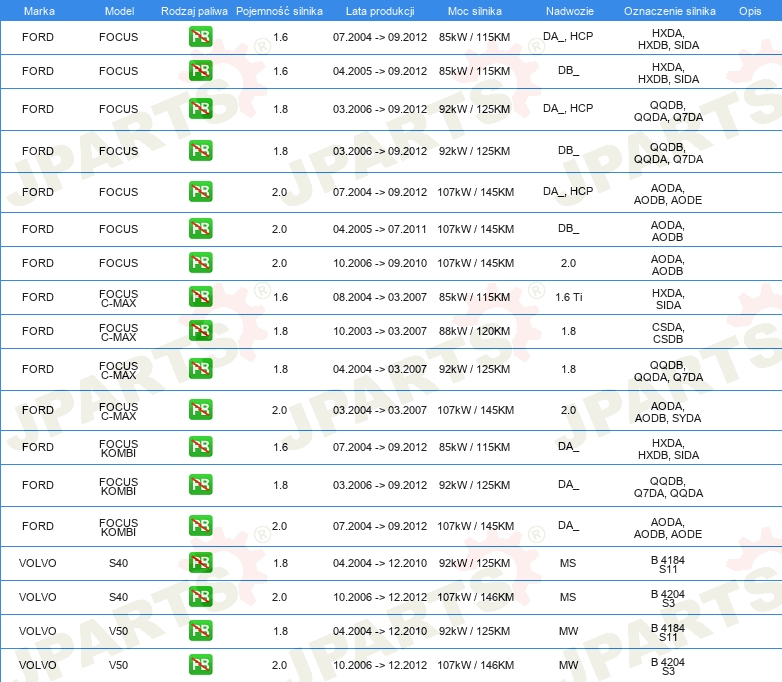This screenshot has height=682, width=782.
Task: Click VOLVO brand cell in V50 1.8 row
Action: [37, 631]
